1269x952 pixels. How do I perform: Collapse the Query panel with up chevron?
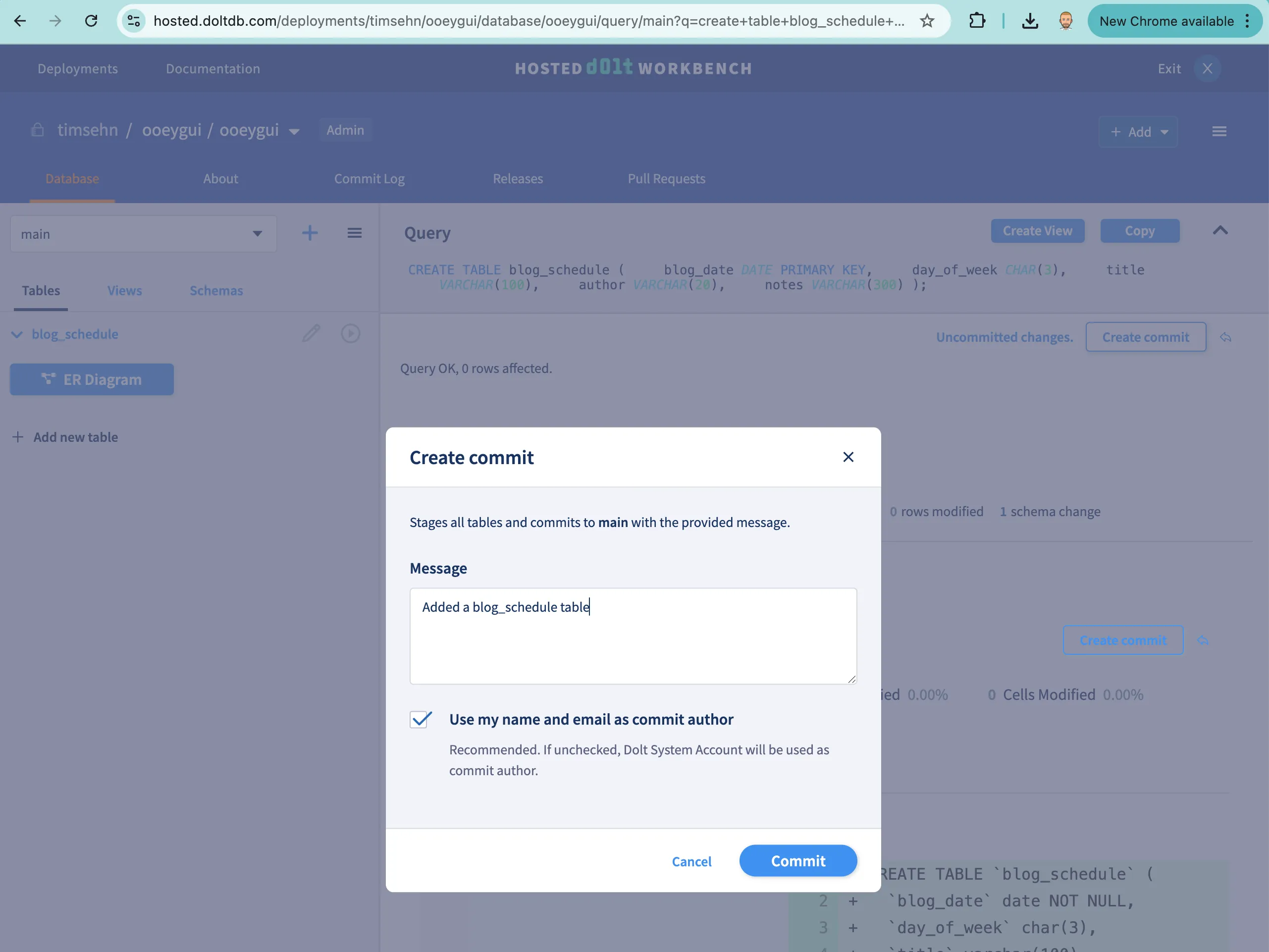tap(1220, 231)
